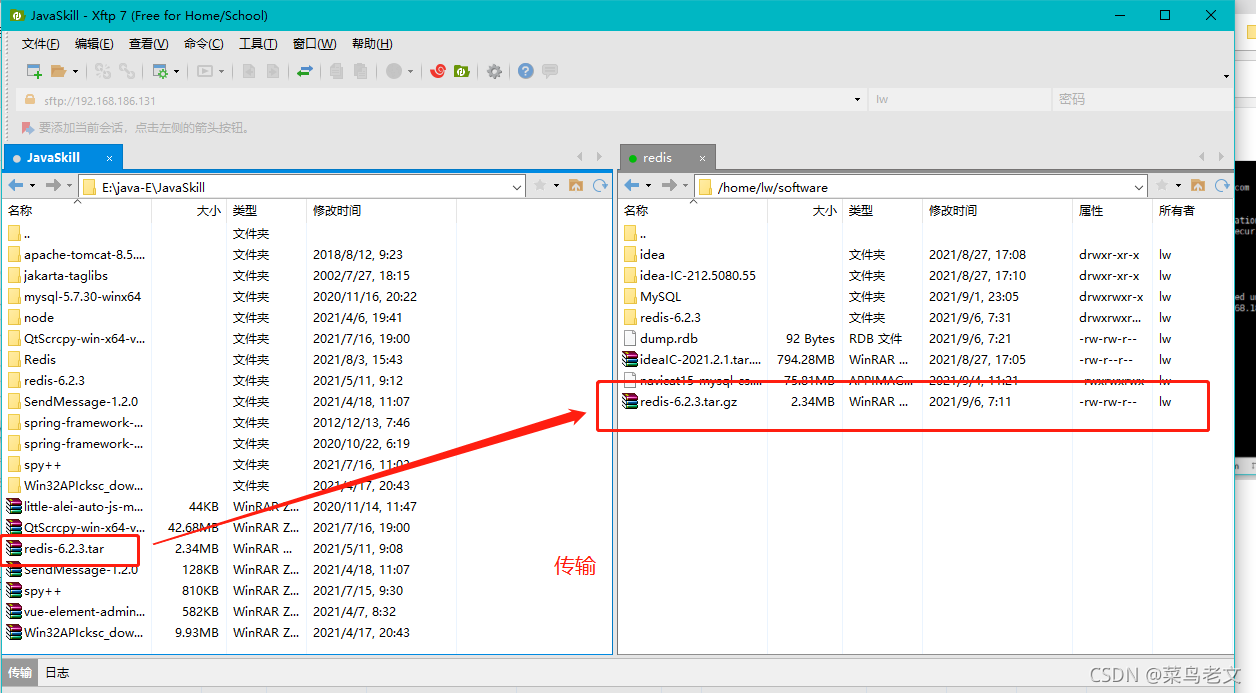Screen dimensions: 1256x693
Task: Refresh the remote redis pane
Action: (1222, 186)
